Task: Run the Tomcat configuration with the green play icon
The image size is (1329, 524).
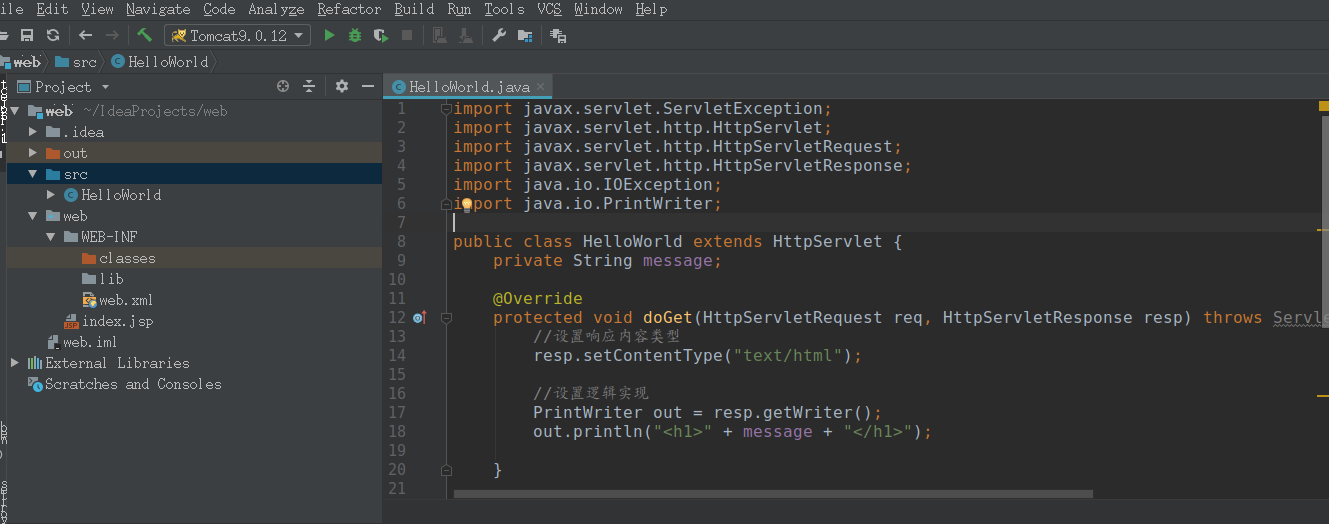Action: point(329,35)
